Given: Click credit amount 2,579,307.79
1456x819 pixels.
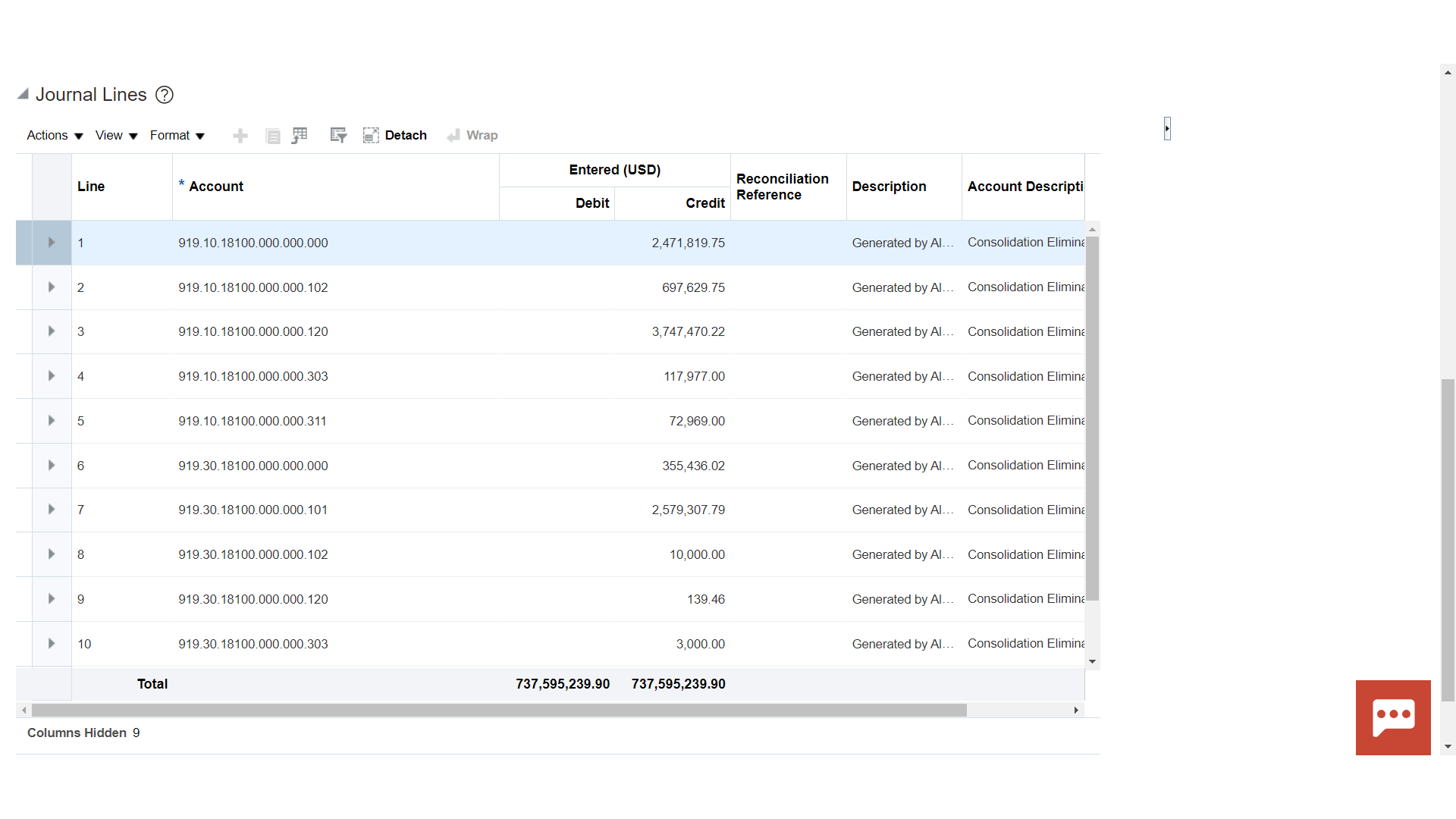Looking at the screenshot, I should (688, 510).
